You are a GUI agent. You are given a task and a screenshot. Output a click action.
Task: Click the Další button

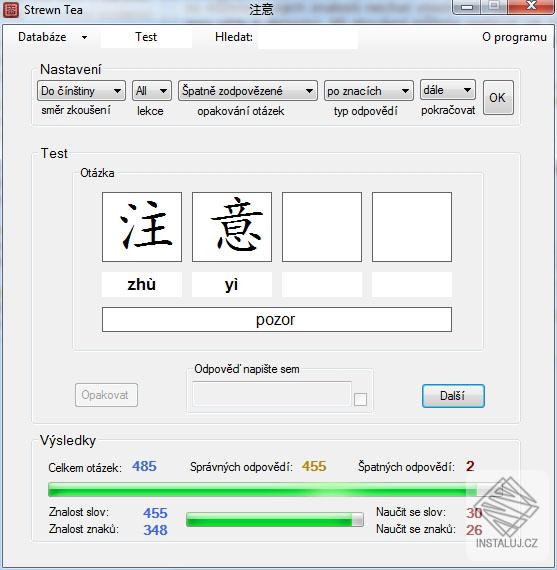(x=453, y=396)
